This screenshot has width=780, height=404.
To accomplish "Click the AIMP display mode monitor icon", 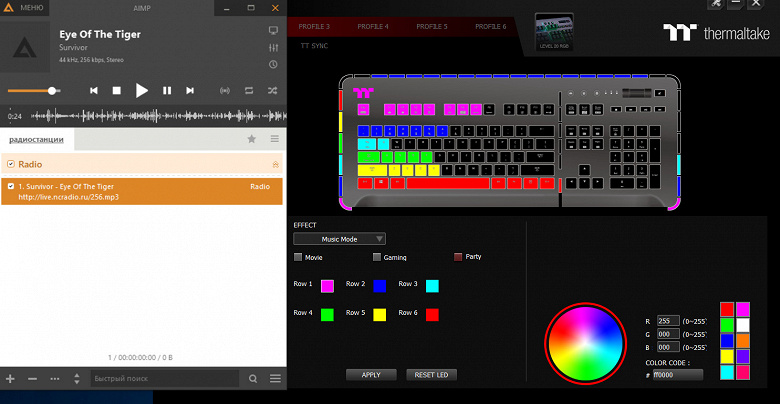I will [273, 31].
